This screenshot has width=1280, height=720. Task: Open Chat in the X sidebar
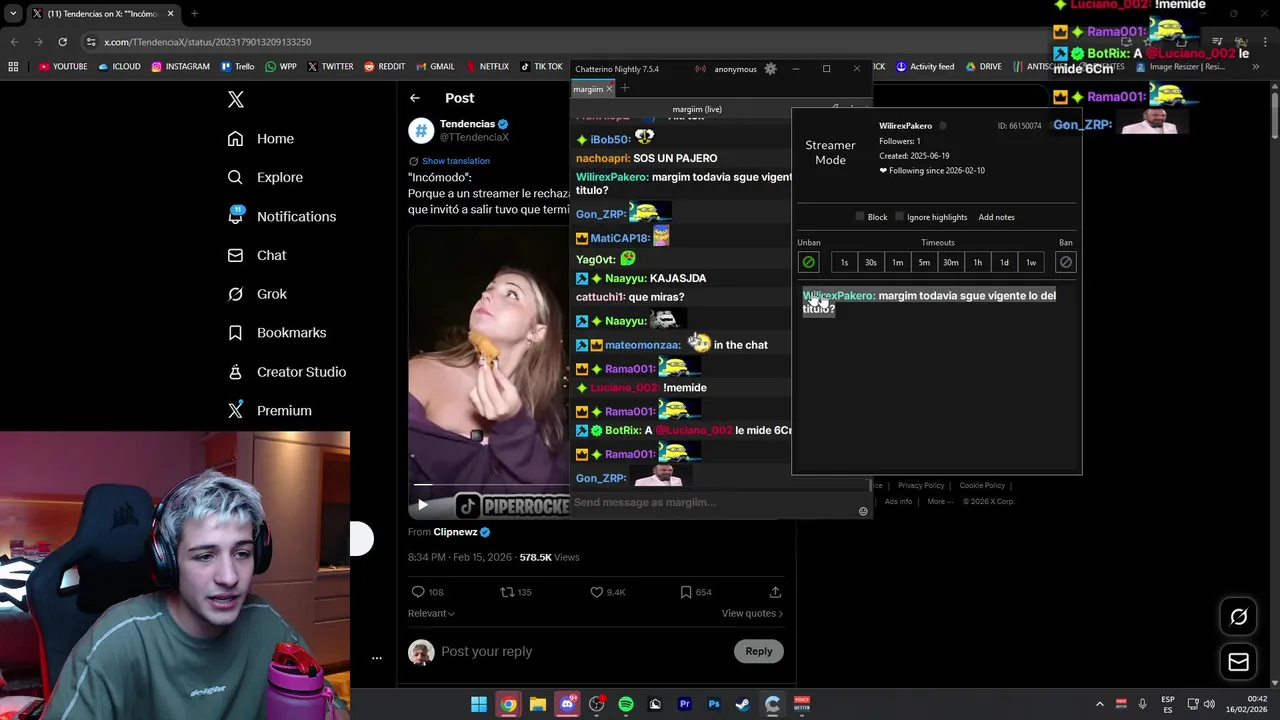pos(256,255)
